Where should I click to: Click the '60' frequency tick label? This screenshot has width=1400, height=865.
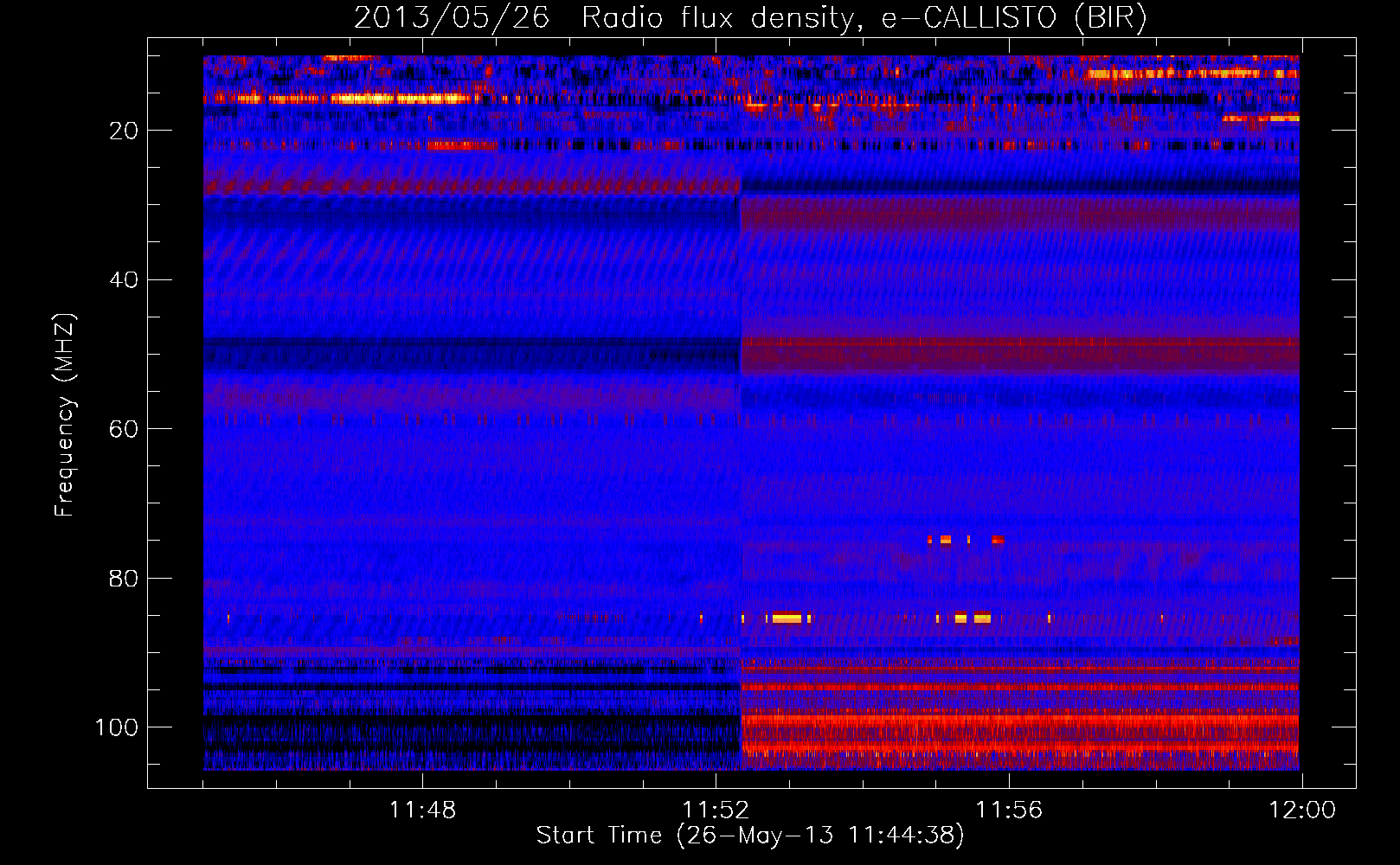[x=124, y=429]
